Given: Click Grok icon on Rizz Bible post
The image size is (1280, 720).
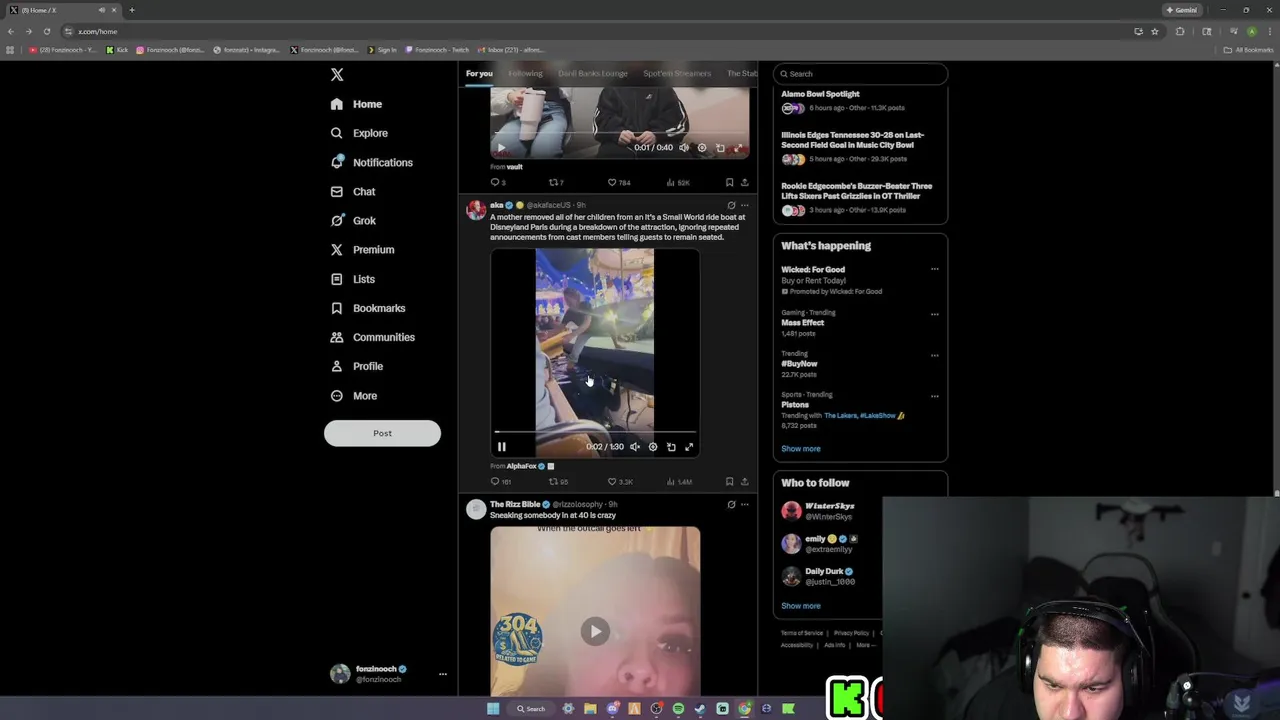Looking at the screenshot, I should point(731,505).
